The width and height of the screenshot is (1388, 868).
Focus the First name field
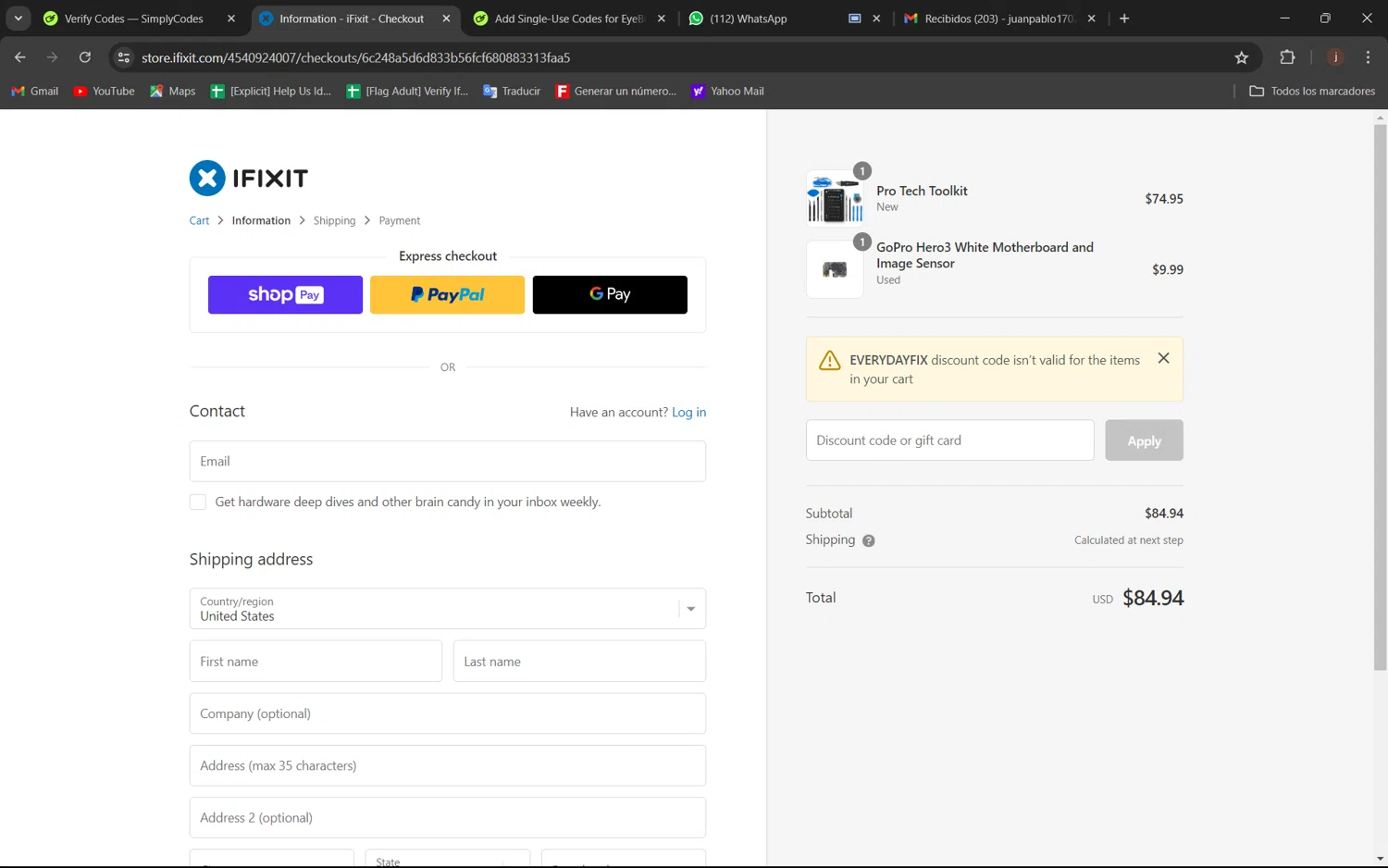316,662
